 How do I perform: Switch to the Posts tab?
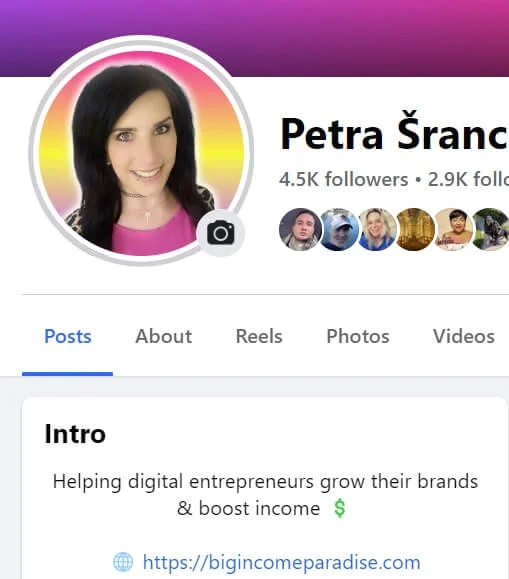(x=68, y=336)
